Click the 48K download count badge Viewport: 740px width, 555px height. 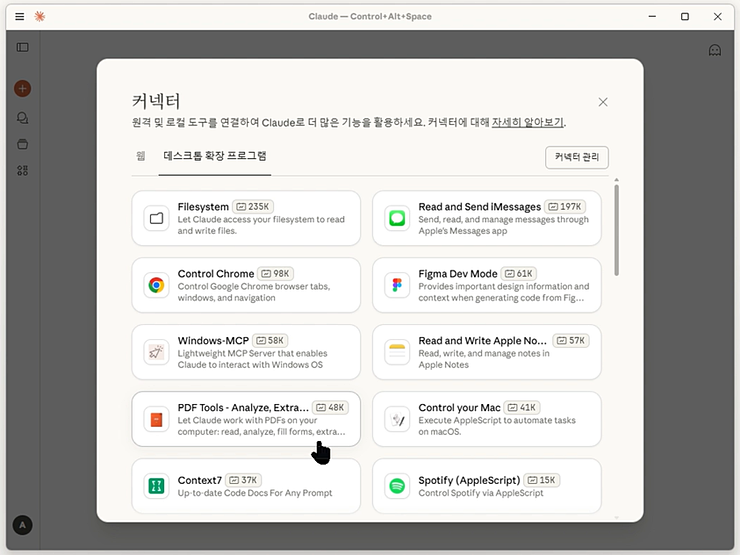330,408
